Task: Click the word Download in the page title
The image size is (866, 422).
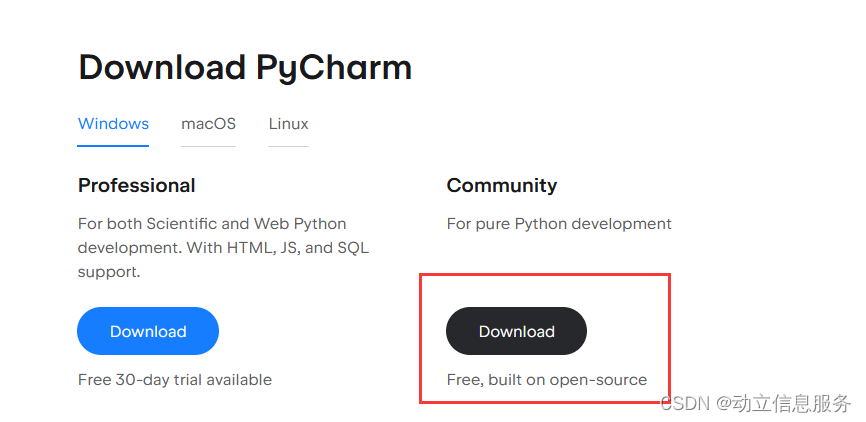Action: (162, 68)
